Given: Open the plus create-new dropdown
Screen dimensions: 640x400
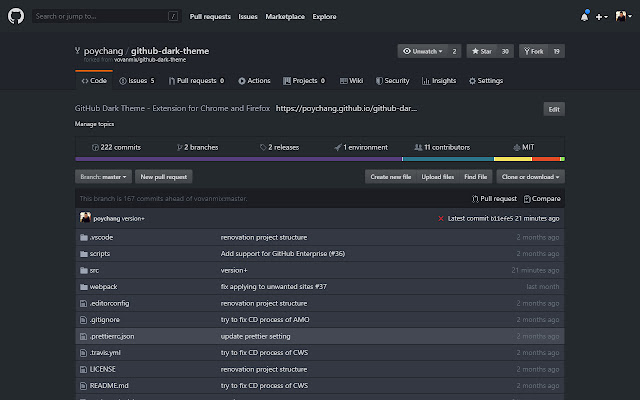Looking at the screenshot, I should click(602, 17).
